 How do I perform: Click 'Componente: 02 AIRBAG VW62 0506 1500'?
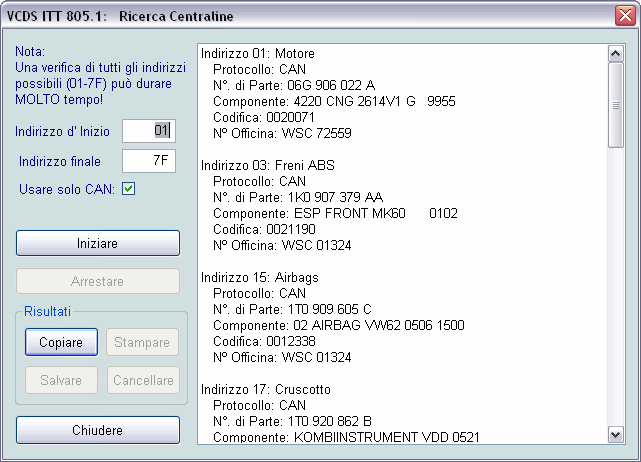tap(338, 325)
